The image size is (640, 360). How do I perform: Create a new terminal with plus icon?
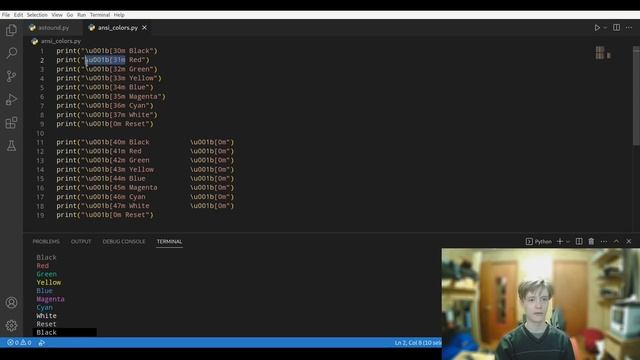point(560,242)
